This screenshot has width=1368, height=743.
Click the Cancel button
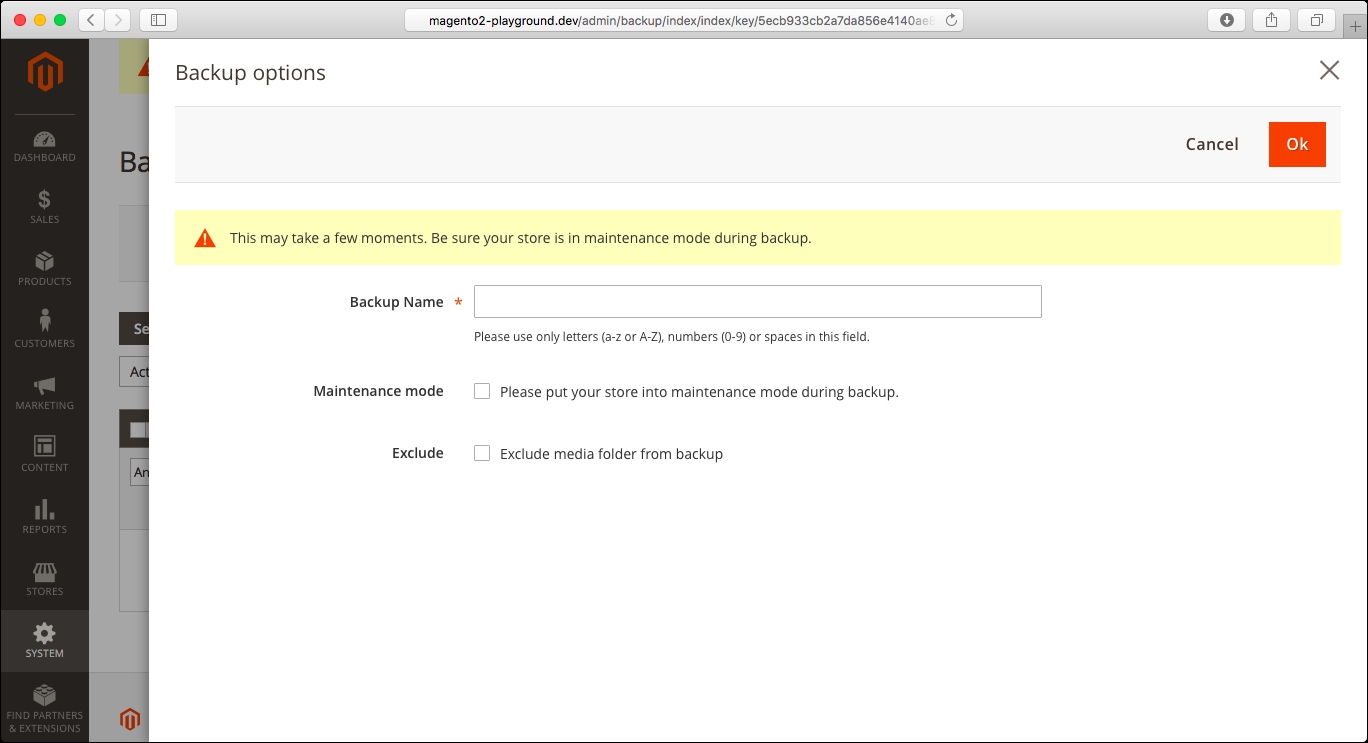(x=1212, y=144)
